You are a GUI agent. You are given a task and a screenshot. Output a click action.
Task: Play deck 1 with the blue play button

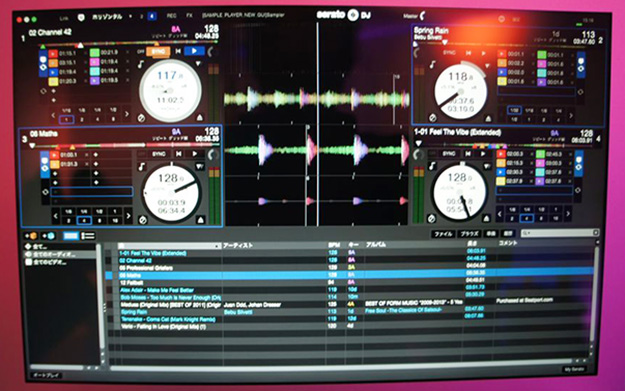[x=194, y=51]
